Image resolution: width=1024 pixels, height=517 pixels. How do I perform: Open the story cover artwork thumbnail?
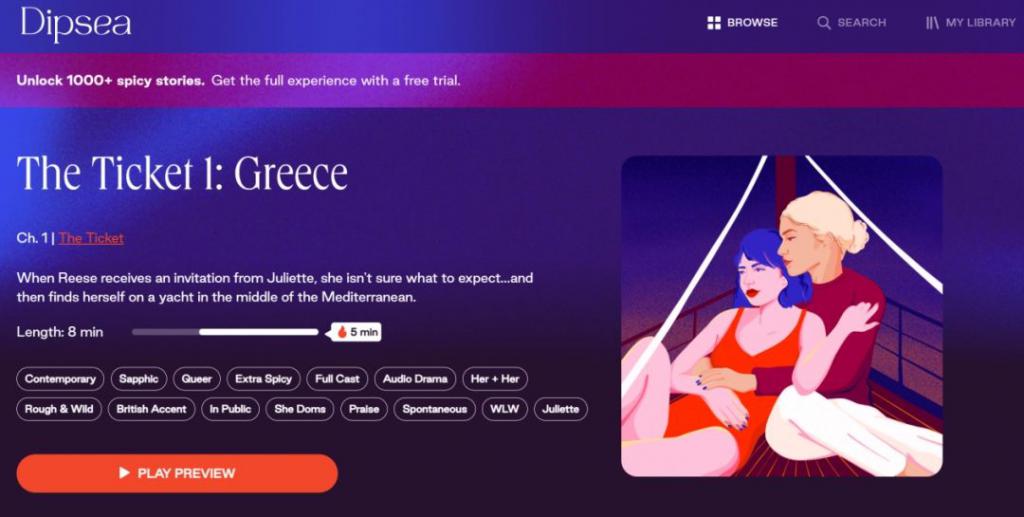(782, 316)
